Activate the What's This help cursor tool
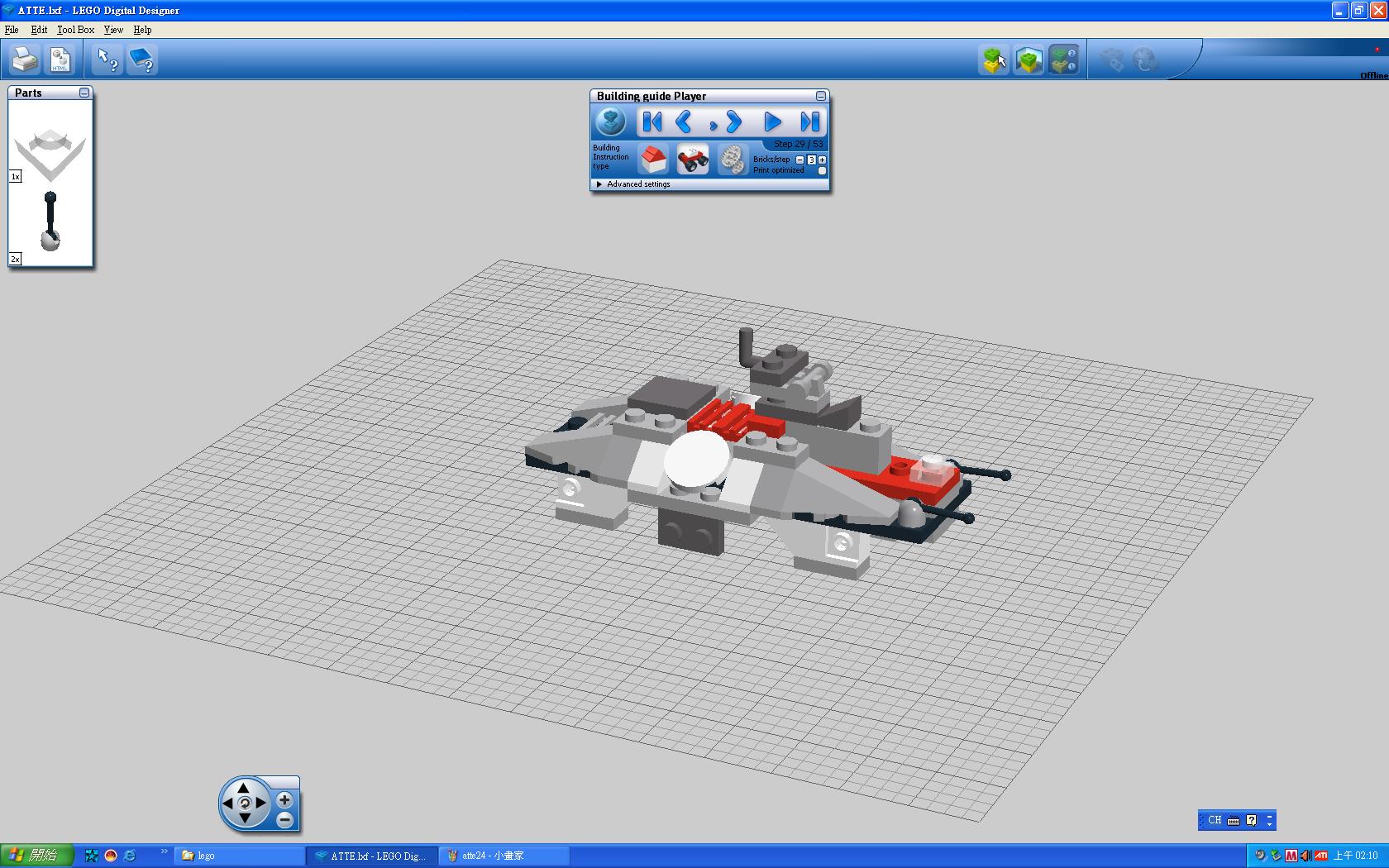 [x=107, y=60]
